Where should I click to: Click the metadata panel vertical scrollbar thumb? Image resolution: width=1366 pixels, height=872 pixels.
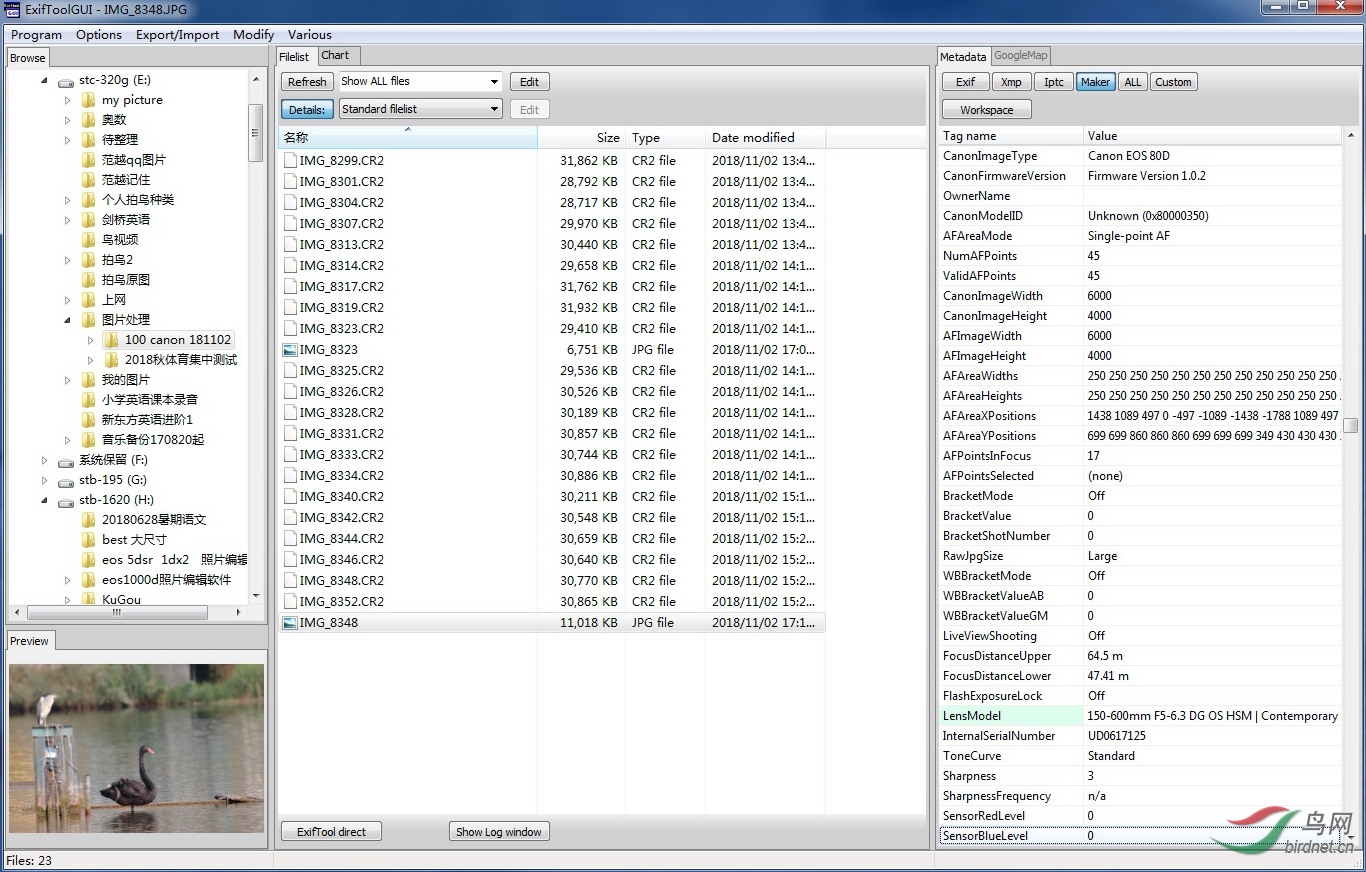tap(1351, 425)
